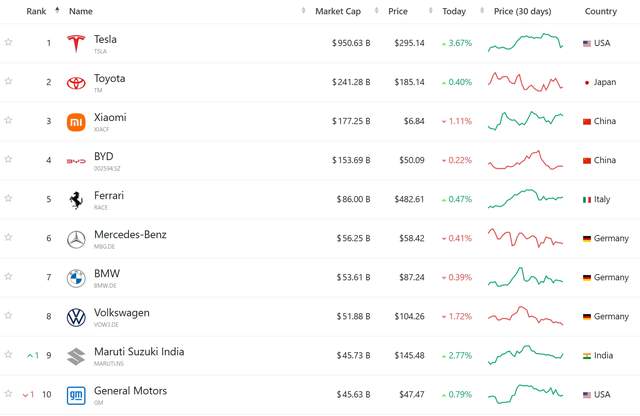Sort by the Rank column arrow
The height and width of the screenshot is (416, 640).
click(57, 10)
